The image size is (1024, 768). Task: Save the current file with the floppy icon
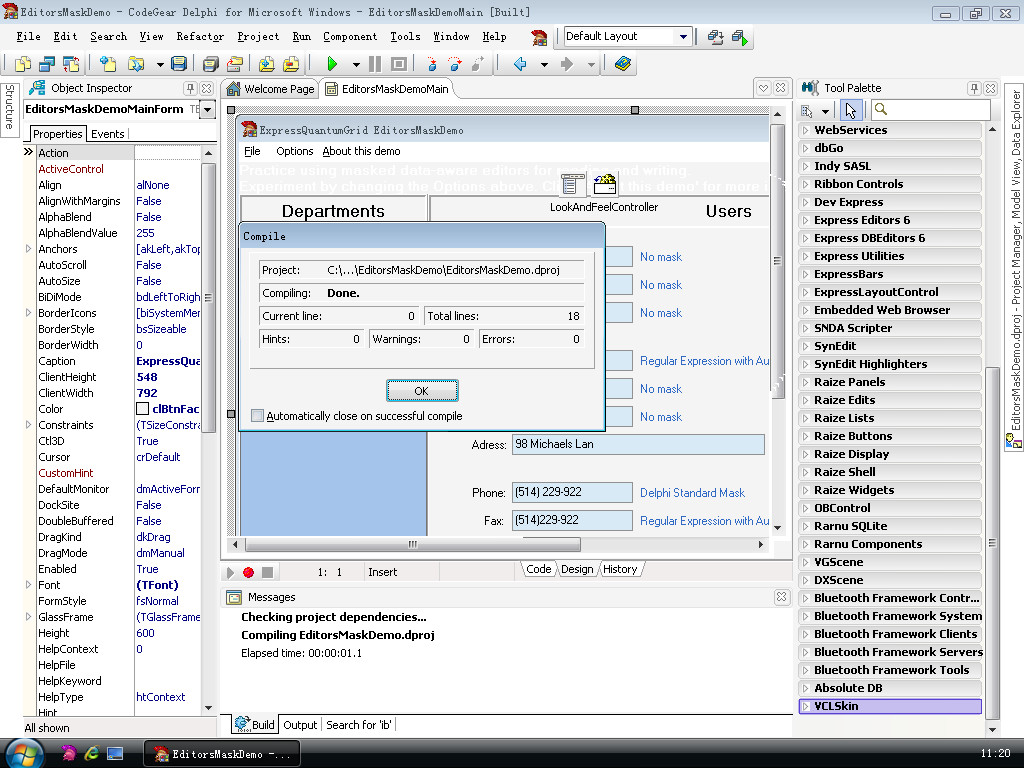click(x=178, y=64)
